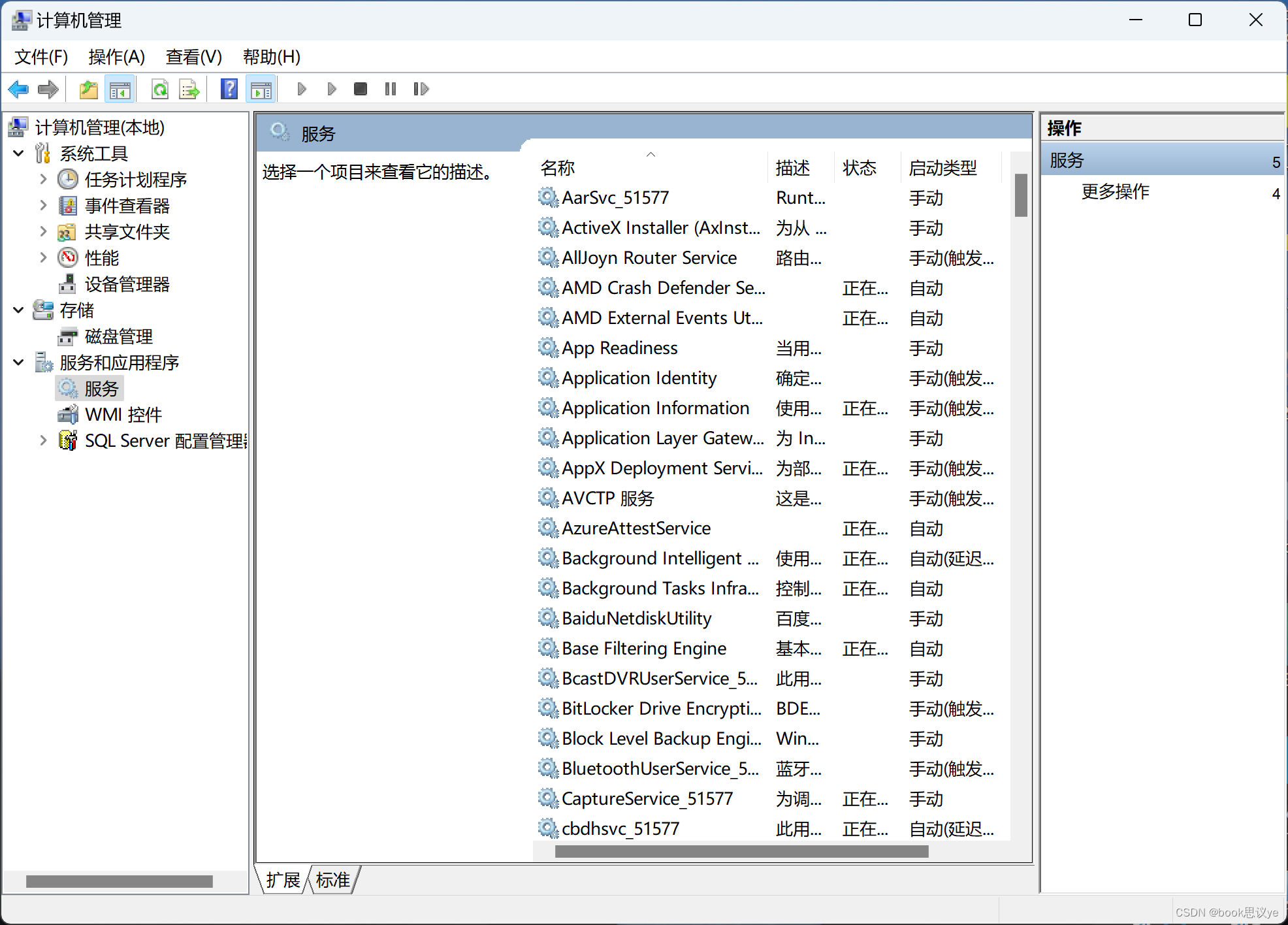Select 服务 in the Actions pane
The image size is (1288, 925).
[x=1067, y=160]
